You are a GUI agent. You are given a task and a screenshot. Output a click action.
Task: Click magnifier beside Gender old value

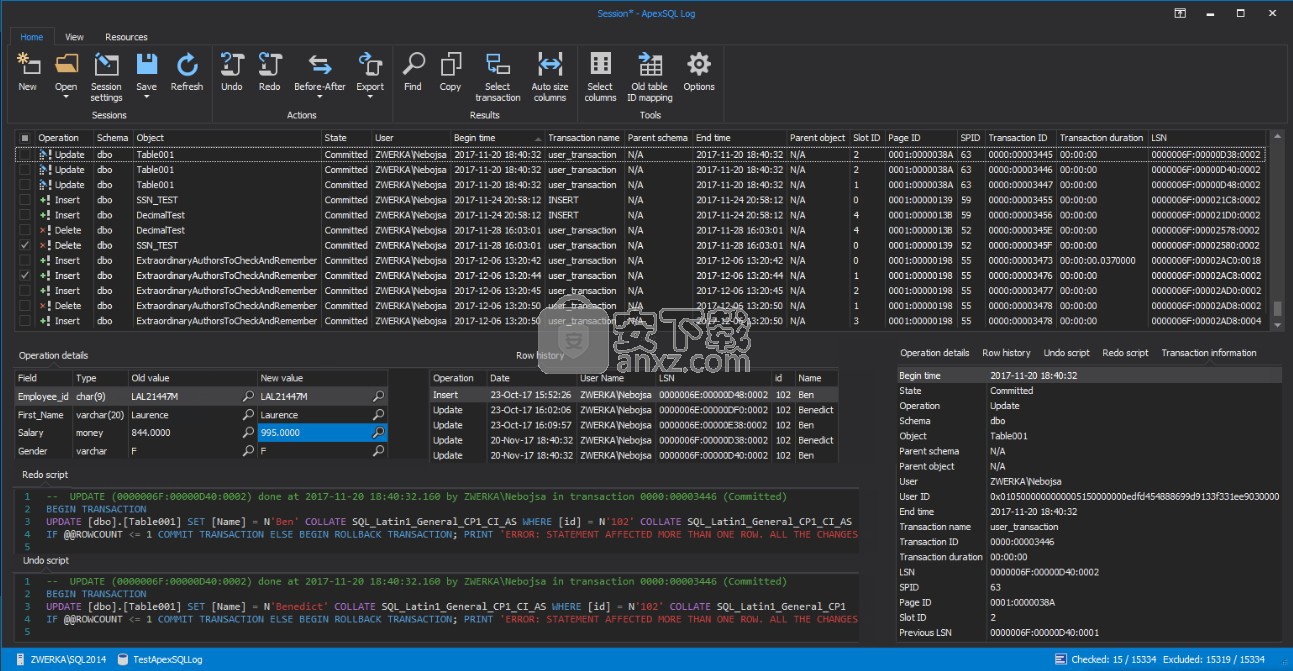click(x=248, y=451)
